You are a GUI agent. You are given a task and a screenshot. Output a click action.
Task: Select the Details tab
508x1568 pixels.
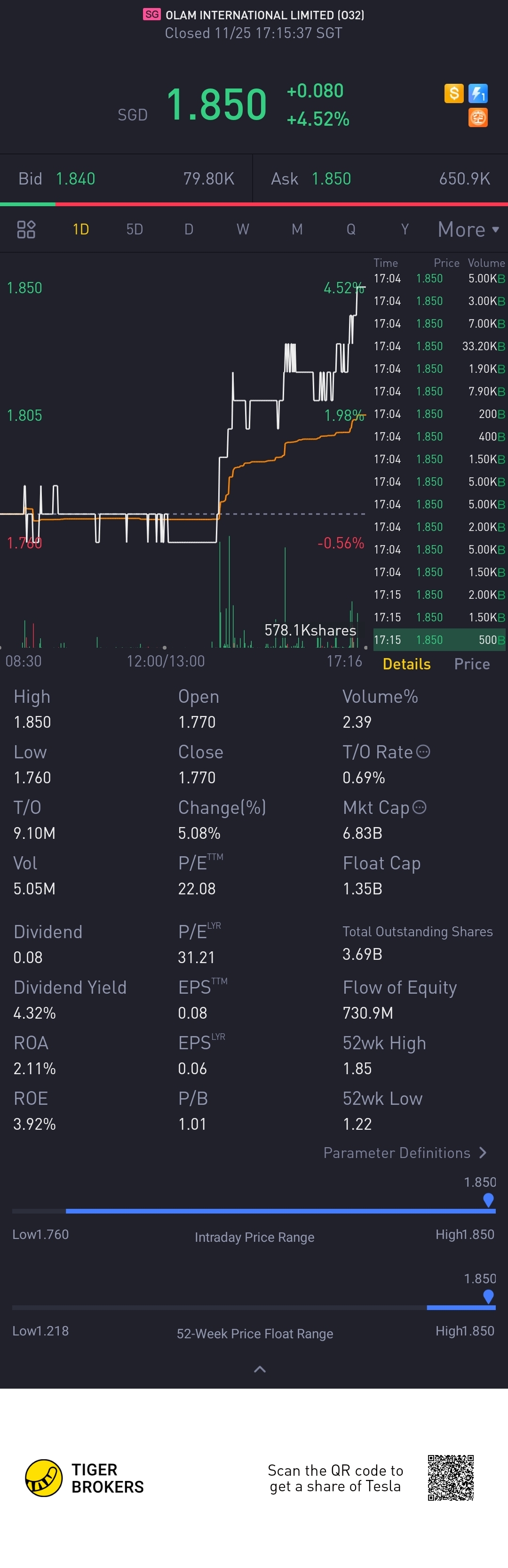(406, 664)
